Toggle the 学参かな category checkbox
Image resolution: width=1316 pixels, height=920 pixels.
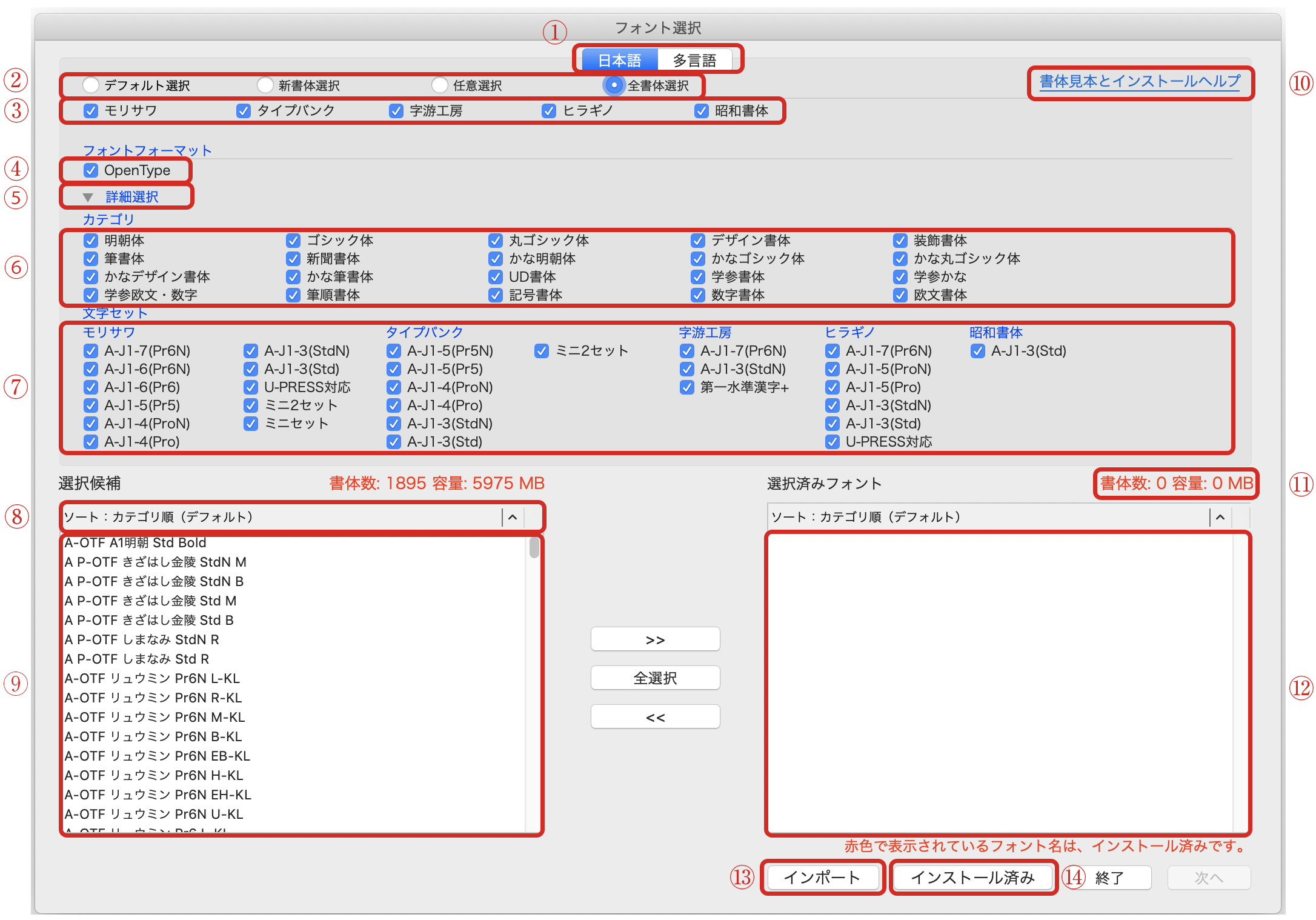tap(900, 277)
